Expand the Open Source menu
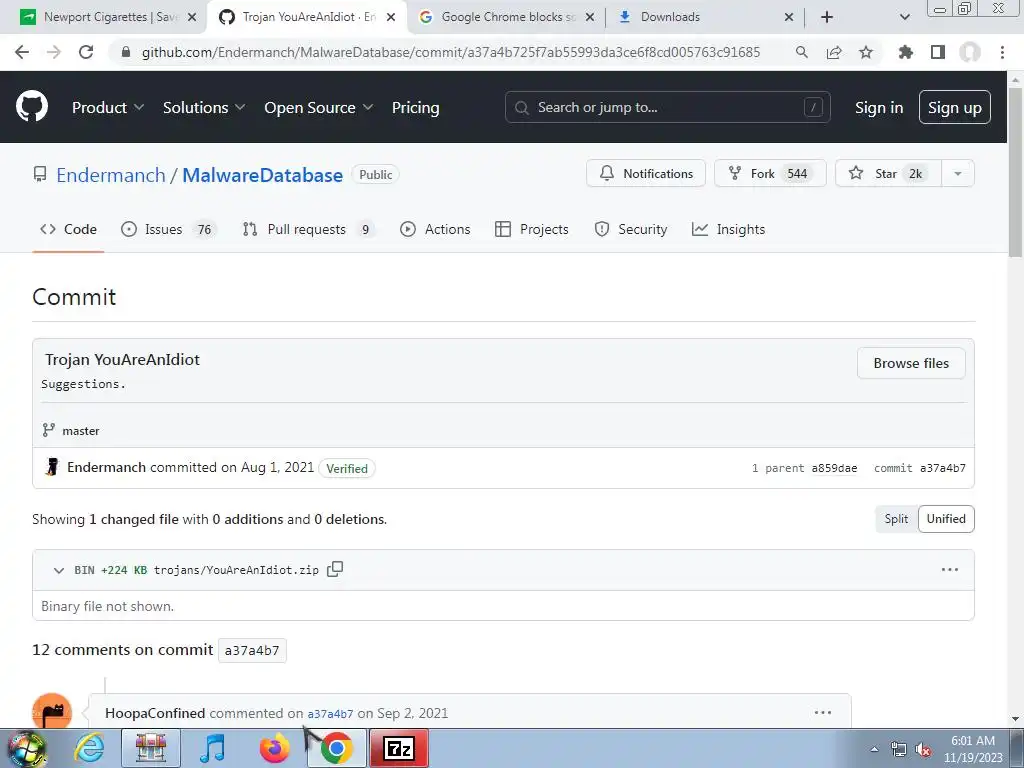 tap(319, 108)
